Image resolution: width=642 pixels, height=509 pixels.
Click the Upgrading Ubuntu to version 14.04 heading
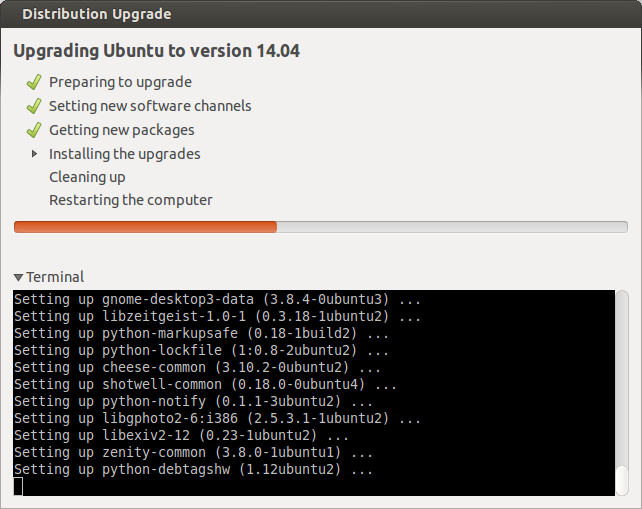pyautogui.click(x=156, y=51)
